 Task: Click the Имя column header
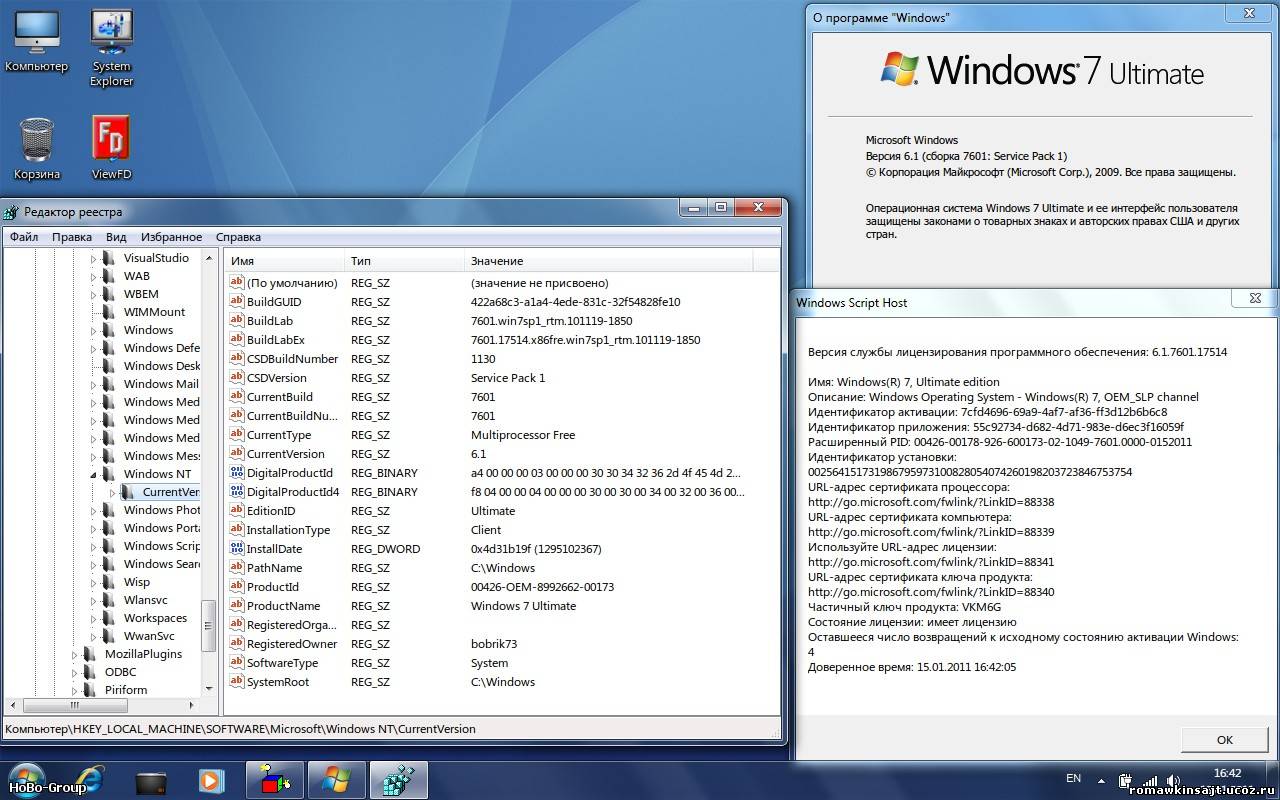(285, 261)
